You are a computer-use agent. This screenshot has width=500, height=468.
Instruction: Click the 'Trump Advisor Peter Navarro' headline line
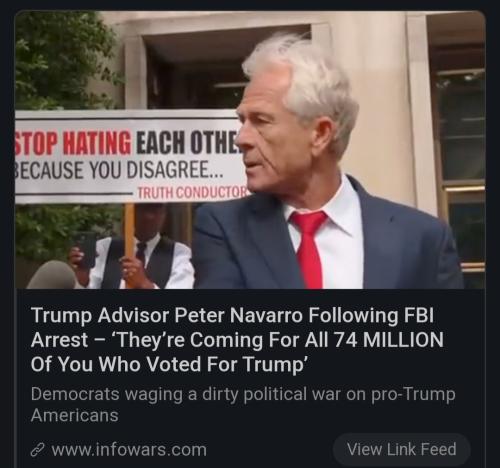point(167,315)
